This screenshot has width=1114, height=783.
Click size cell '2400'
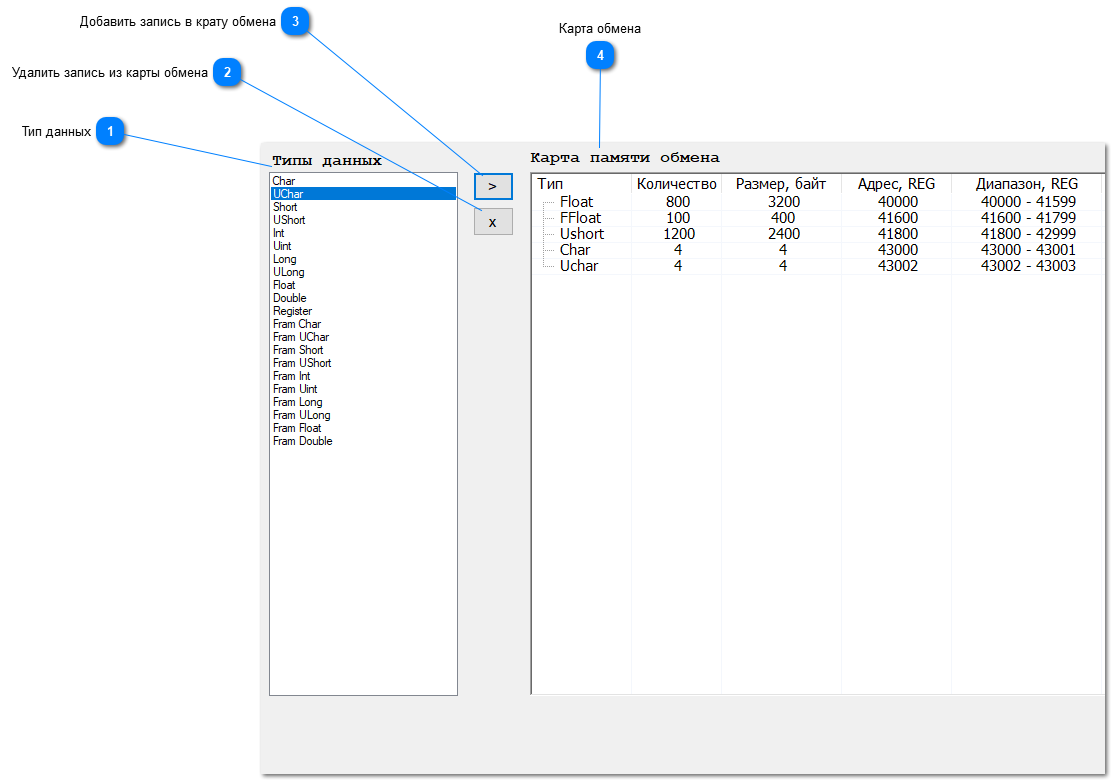(x=784, y=234)
